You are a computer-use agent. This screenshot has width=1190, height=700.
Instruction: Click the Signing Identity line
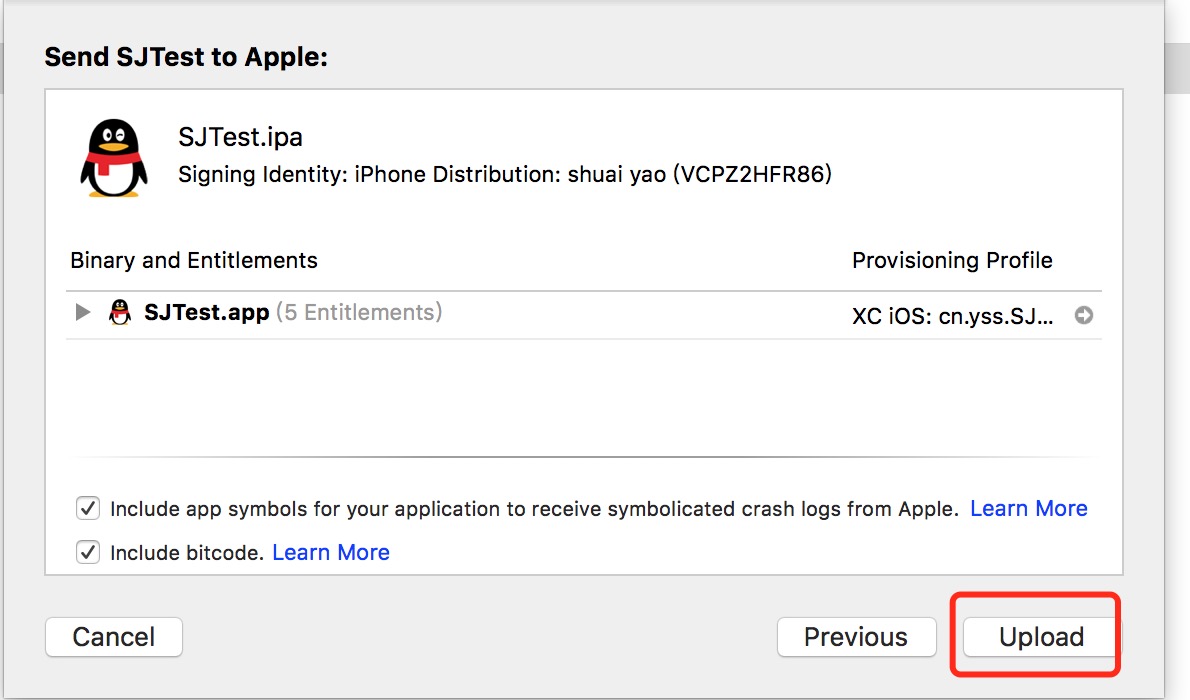[504, 175]
